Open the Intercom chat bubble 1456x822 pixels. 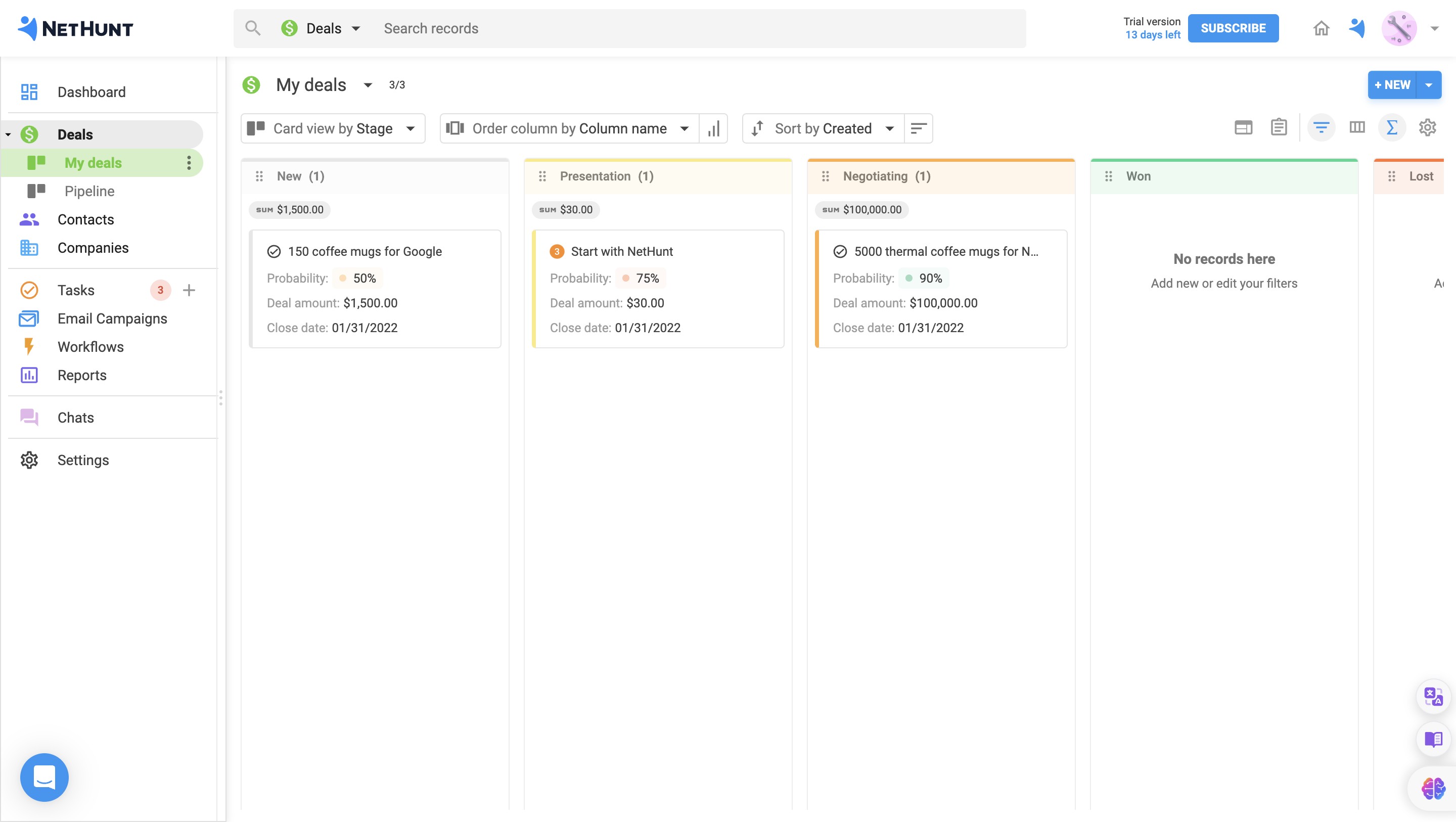point(44,777)
